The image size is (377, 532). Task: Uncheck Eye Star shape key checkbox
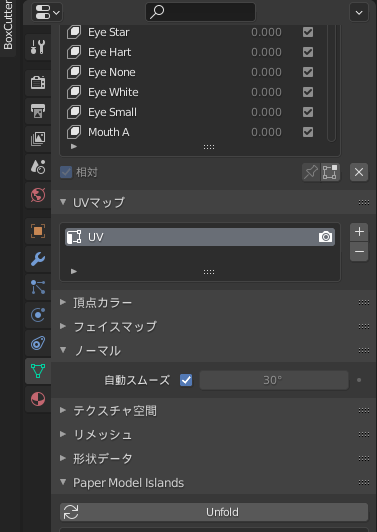[x=308, y=32]
